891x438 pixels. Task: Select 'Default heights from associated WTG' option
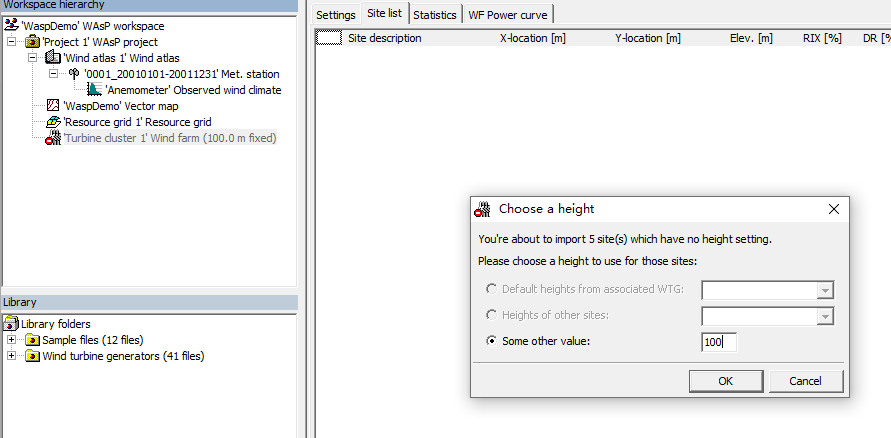pyautogui.click(x=491, y=290)
